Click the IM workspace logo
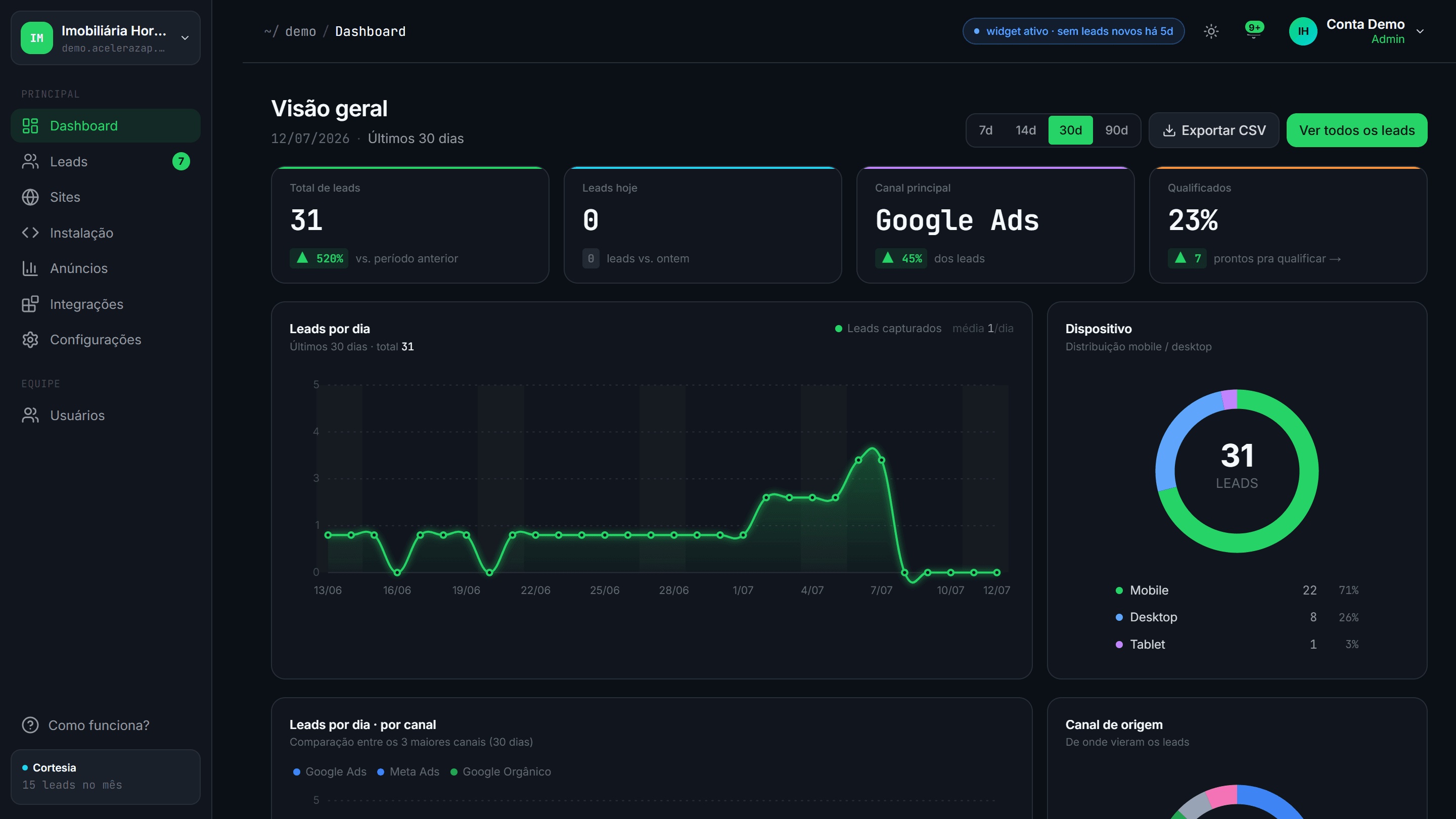The height and width of the screenshot is (819, 1456). point(37,38)
